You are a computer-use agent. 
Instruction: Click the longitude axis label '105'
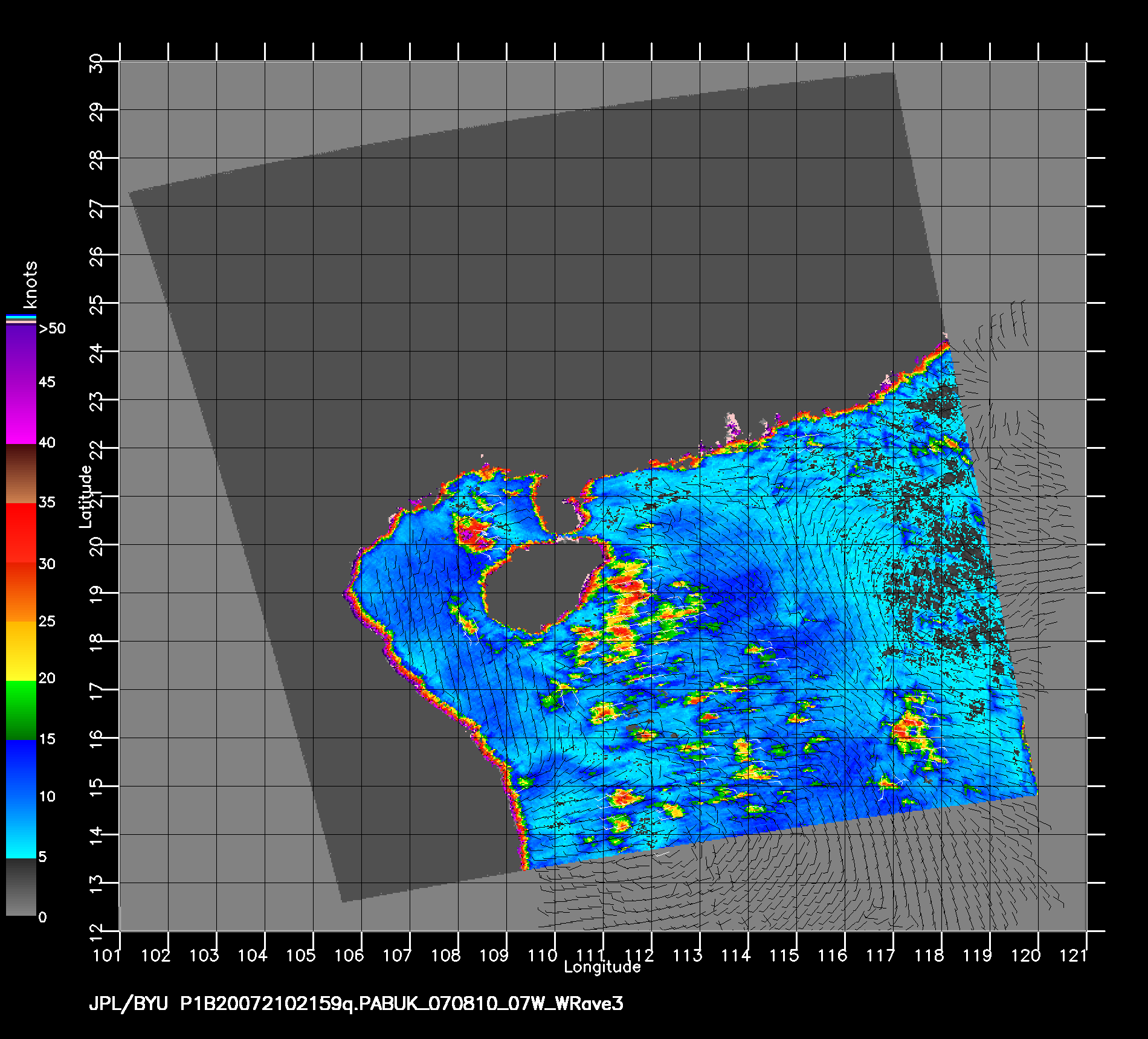(300, 956)
